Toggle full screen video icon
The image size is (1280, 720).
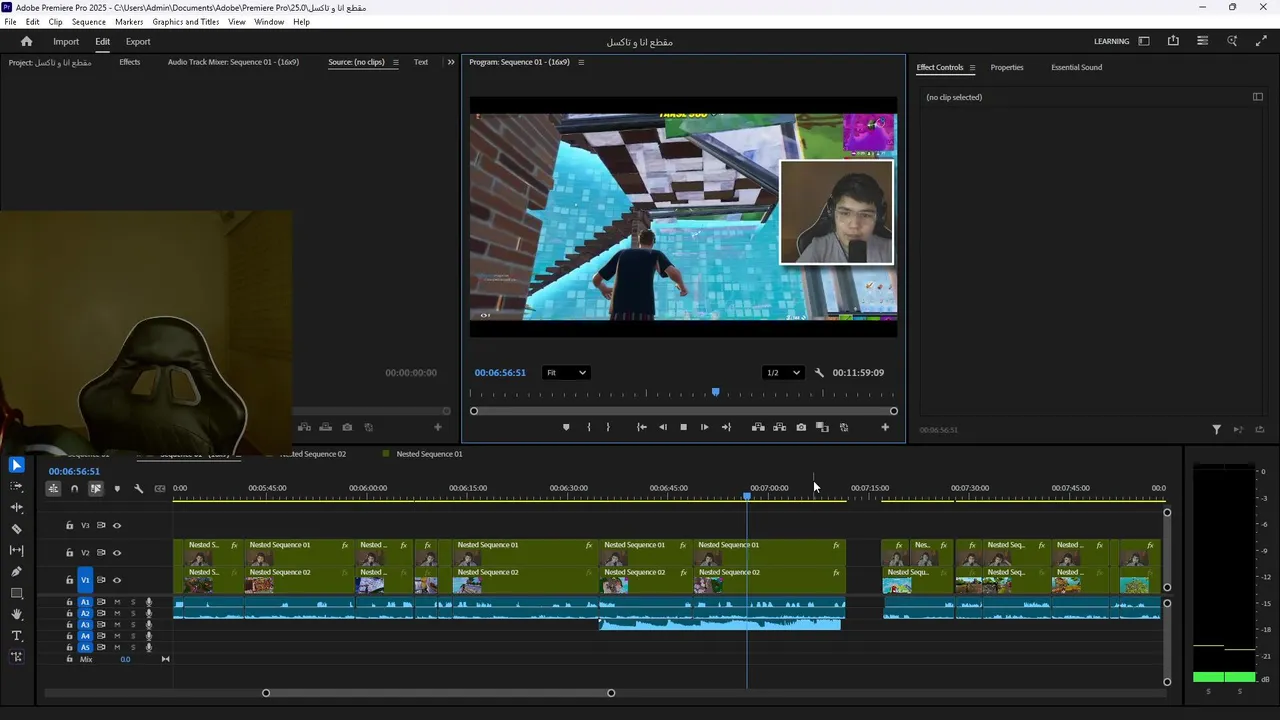click(x=1261, y=41)
